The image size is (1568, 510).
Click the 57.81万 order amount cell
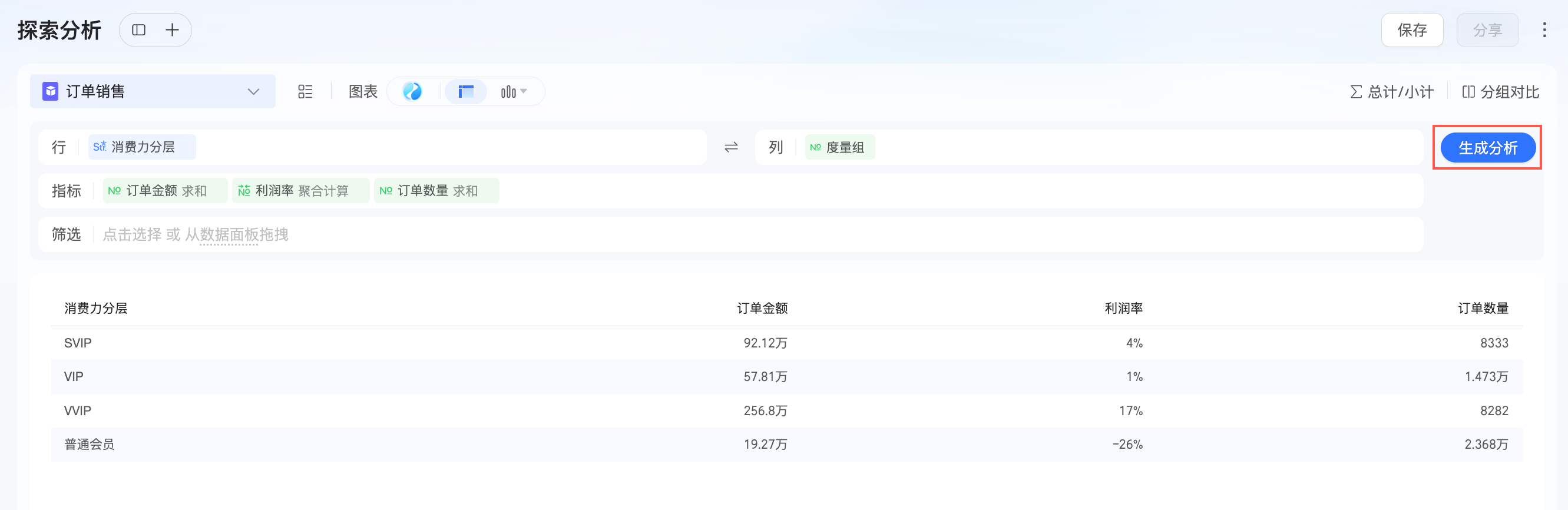tap(765, 376)
